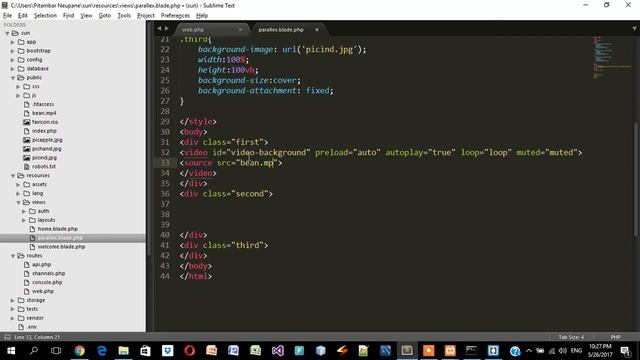Collapse the resources folder
The height and width of the screenshot is (360, 640).
tap(13, 176)
